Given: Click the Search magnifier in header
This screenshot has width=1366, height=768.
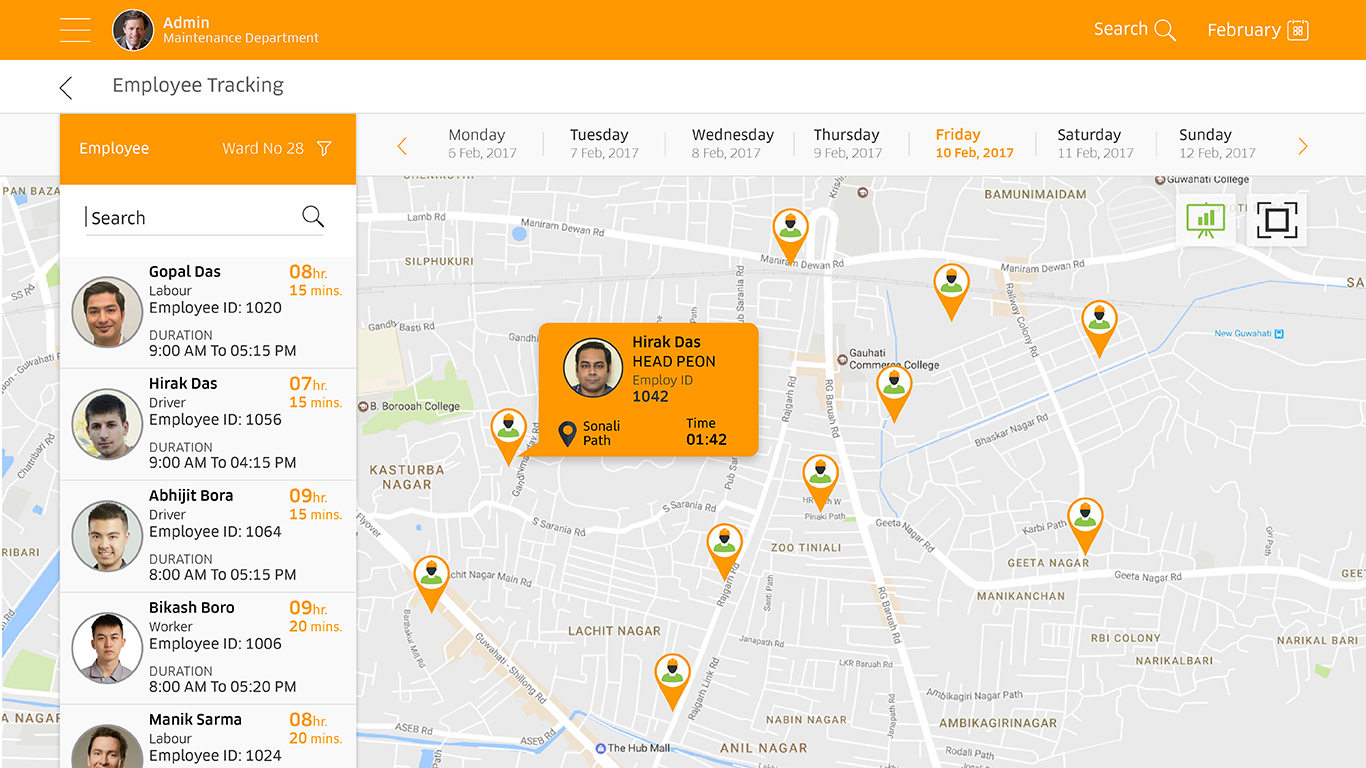Looking at the screenshot, I should pyautogui.click(x=1165, y=30).
